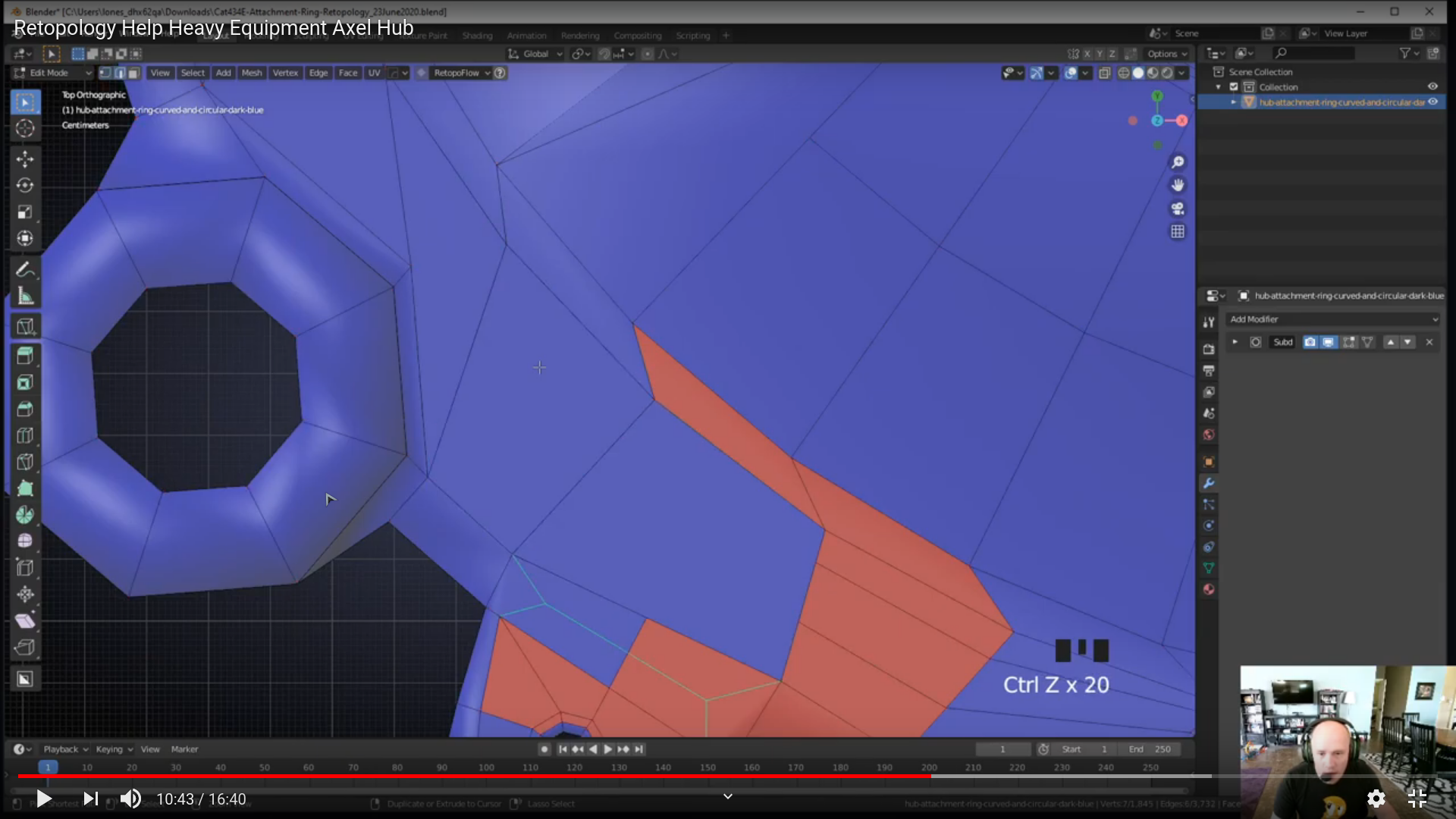Image resolution: width=1456 pixels, height=819 pixels.
Task: Select the Knife tool
Action: [x=25, y=462]
